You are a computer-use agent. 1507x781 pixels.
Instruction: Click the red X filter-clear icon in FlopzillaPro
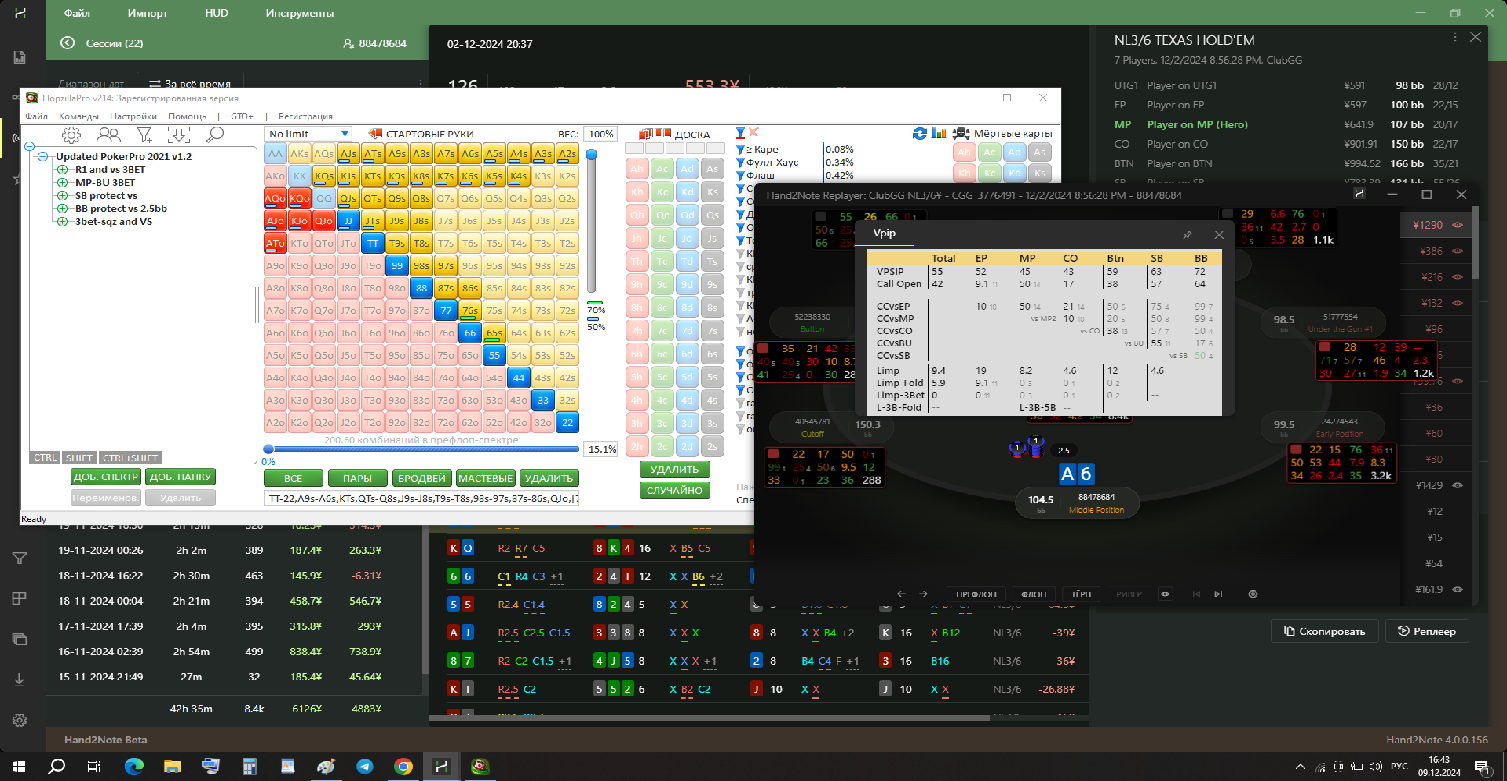753,132
